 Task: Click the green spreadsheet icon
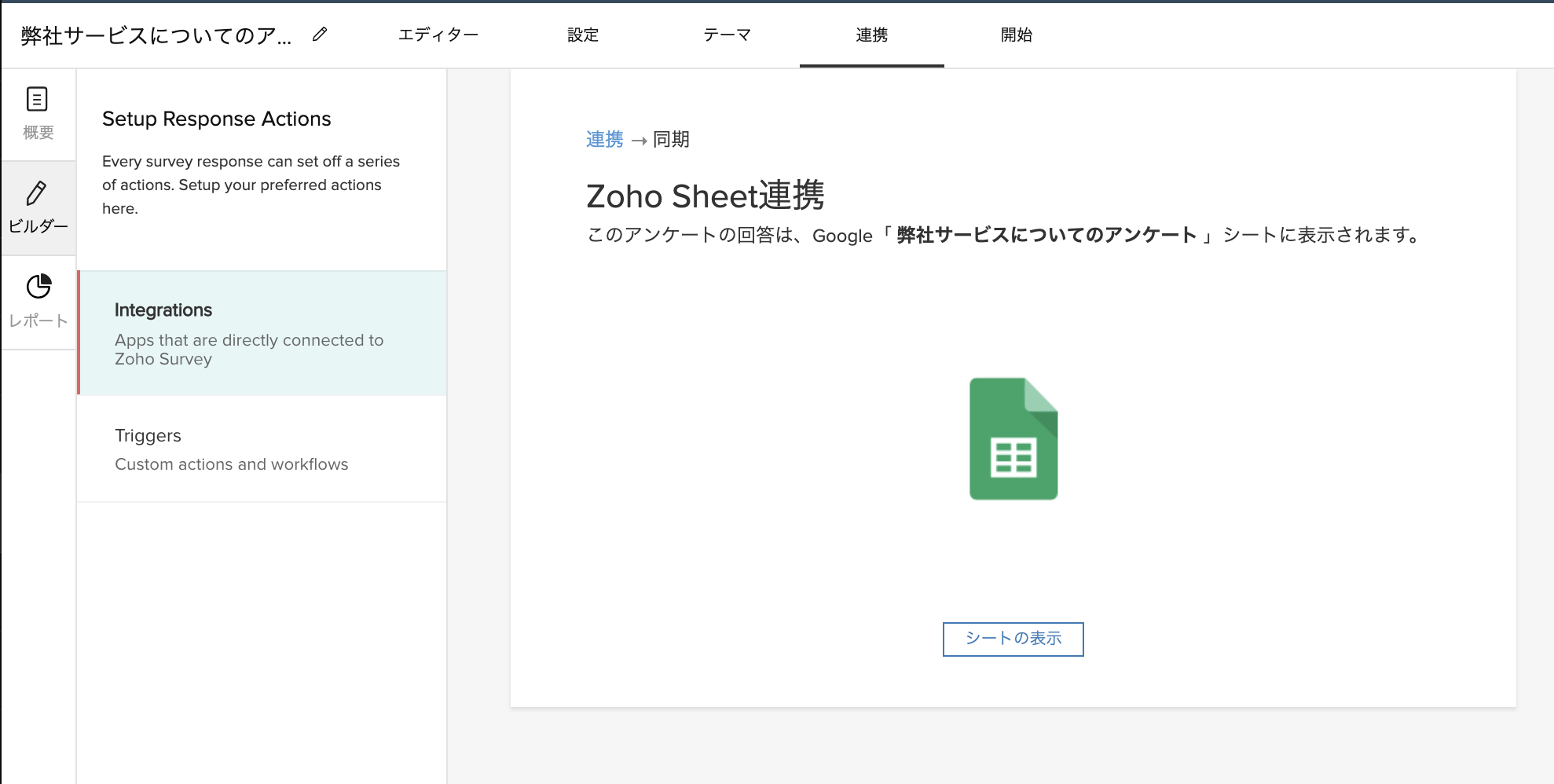1013,438
